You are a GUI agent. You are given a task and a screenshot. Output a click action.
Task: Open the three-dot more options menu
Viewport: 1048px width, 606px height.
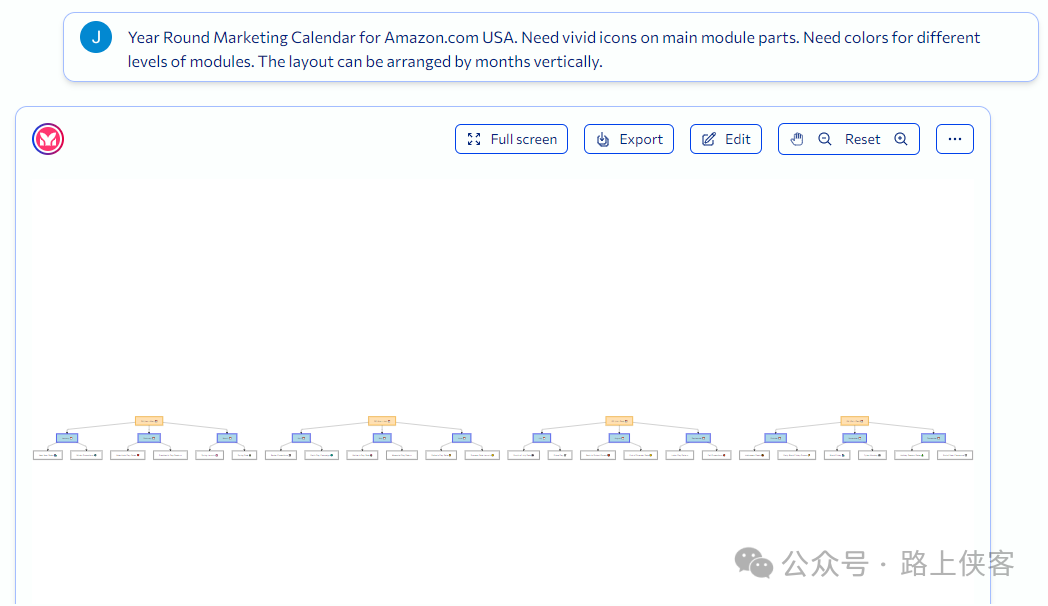click(955, 139)
